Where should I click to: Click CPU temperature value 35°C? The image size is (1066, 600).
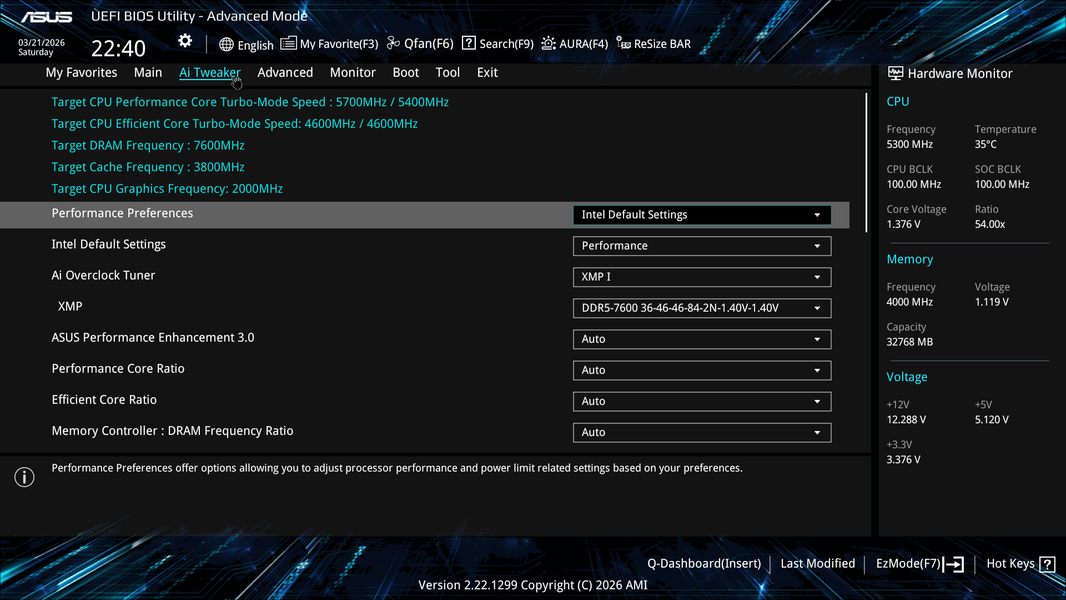click(986, 145)
